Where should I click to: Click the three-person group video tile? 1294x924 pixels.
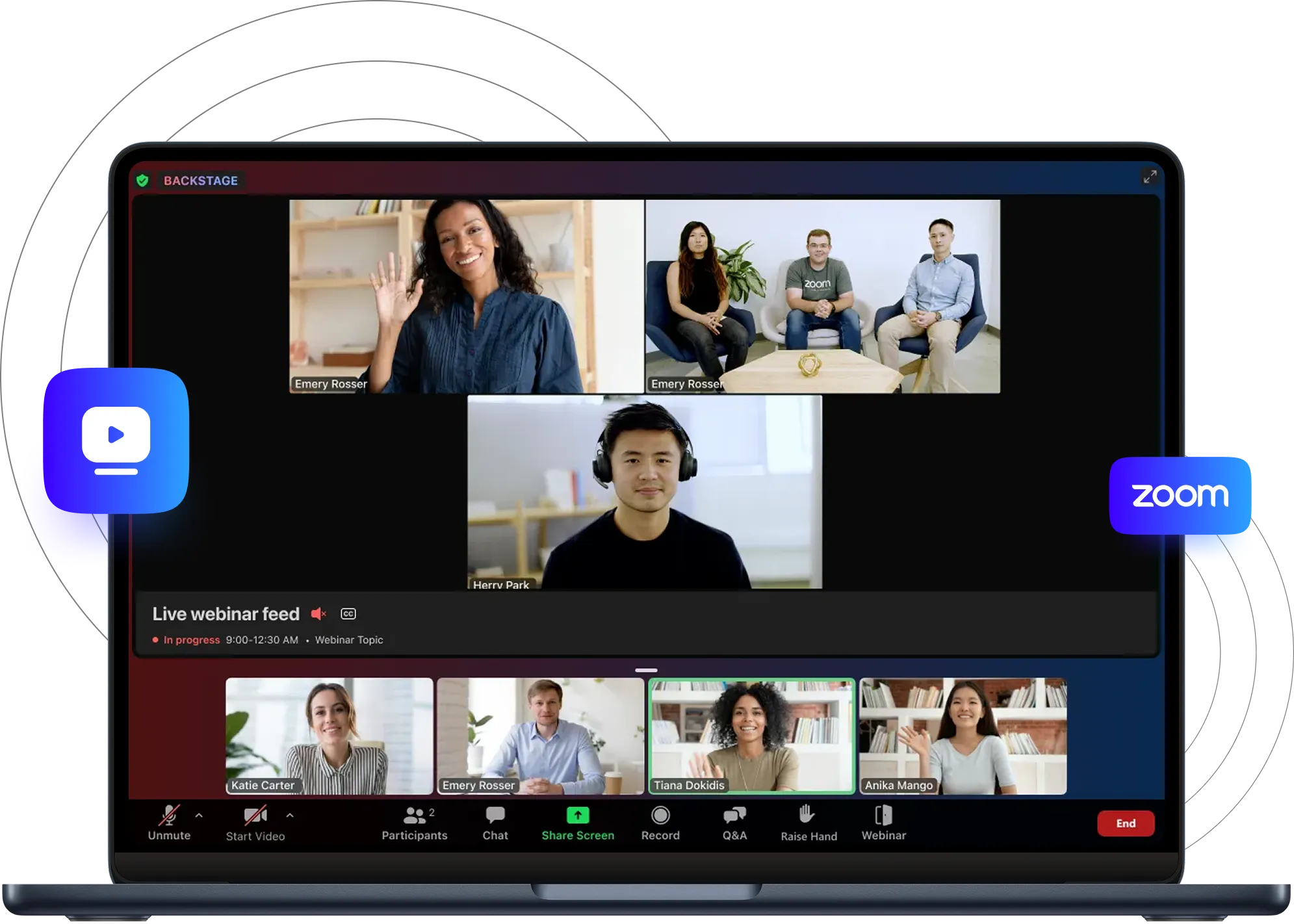(x=823, y=296)
